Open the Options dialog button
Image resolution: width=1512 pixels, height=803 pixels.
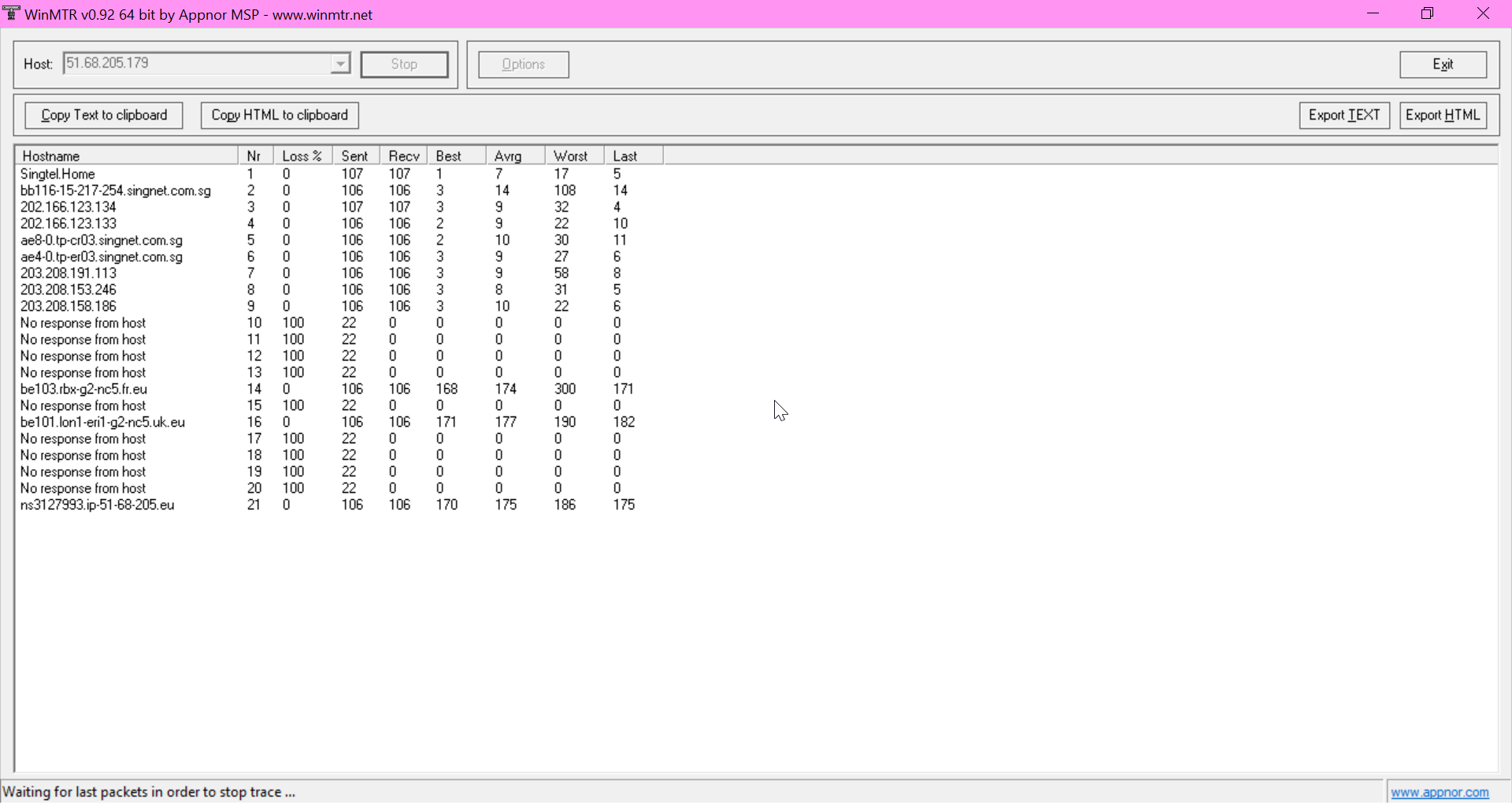[x=524, y=65]
